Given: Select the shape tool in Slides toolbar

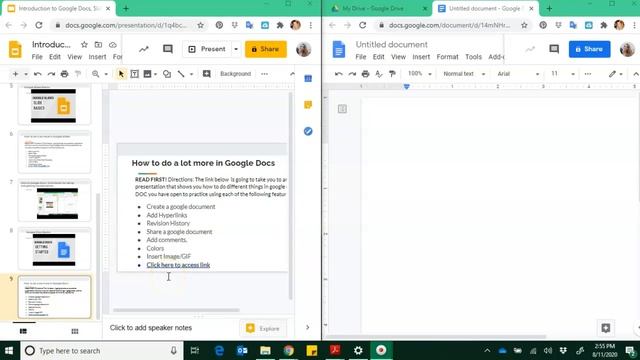Looking at the screenshot, I should coord(167,74).
